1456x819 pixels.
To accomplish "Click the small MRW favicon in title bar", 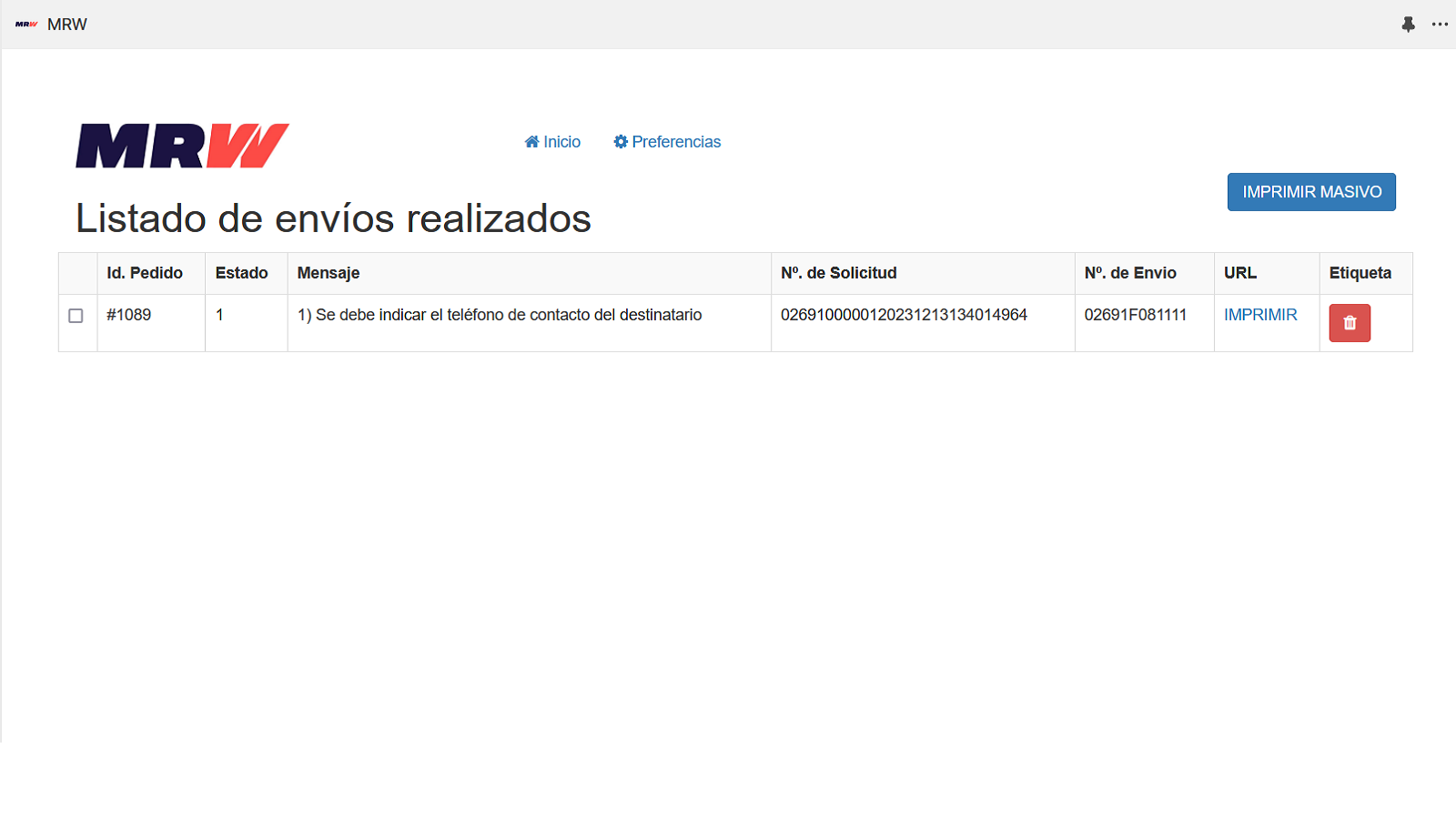I will click(x=26, y=25).
